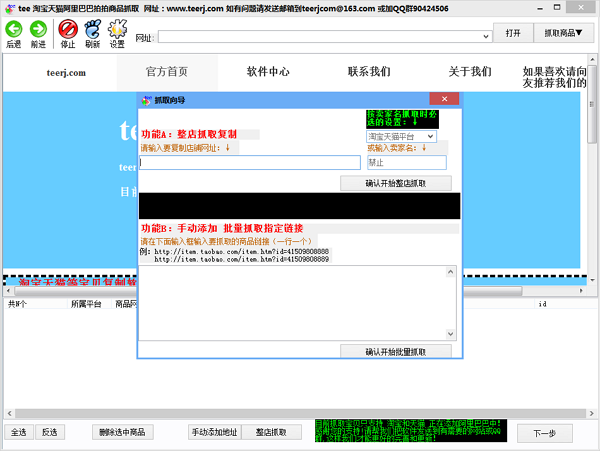Click browser pane horizontal scroll-left arrow
The width and height of the screenshot is (600, 451).
tap(8, 291)
